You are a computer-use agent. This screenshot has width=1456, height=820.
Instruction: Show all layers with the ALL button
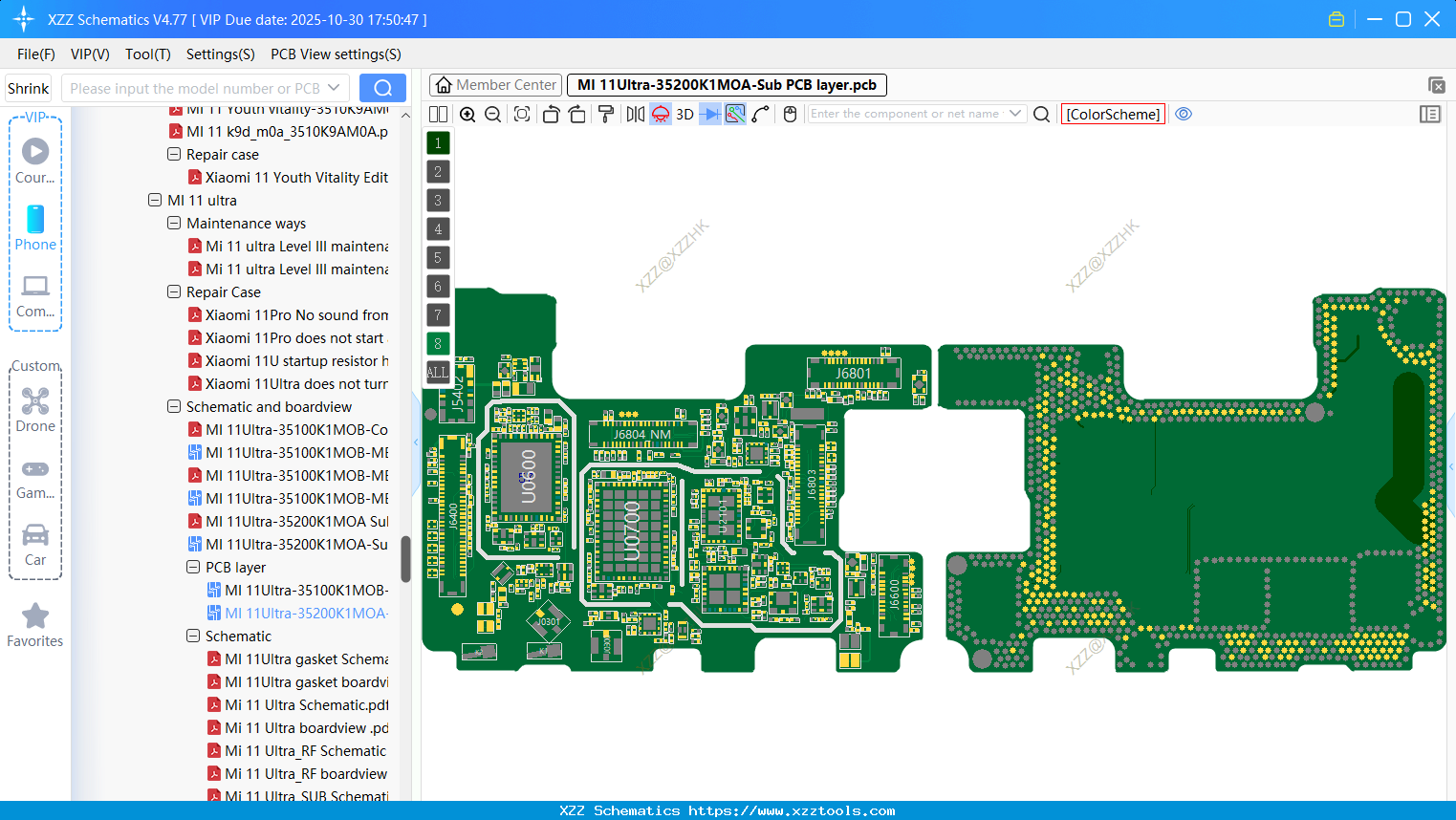(437, 372)
